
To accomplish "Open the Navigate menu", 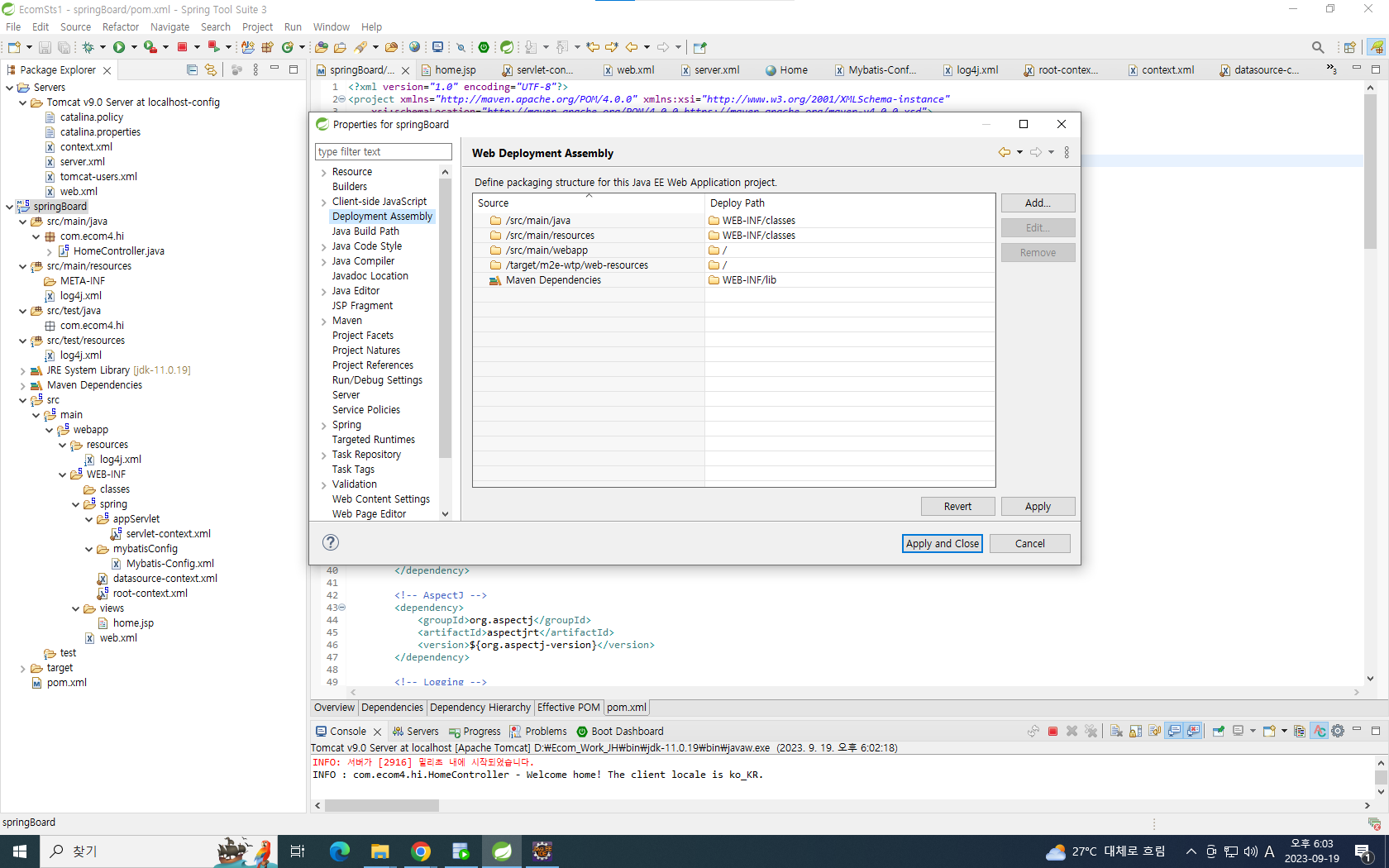I will tap(169, 27).
